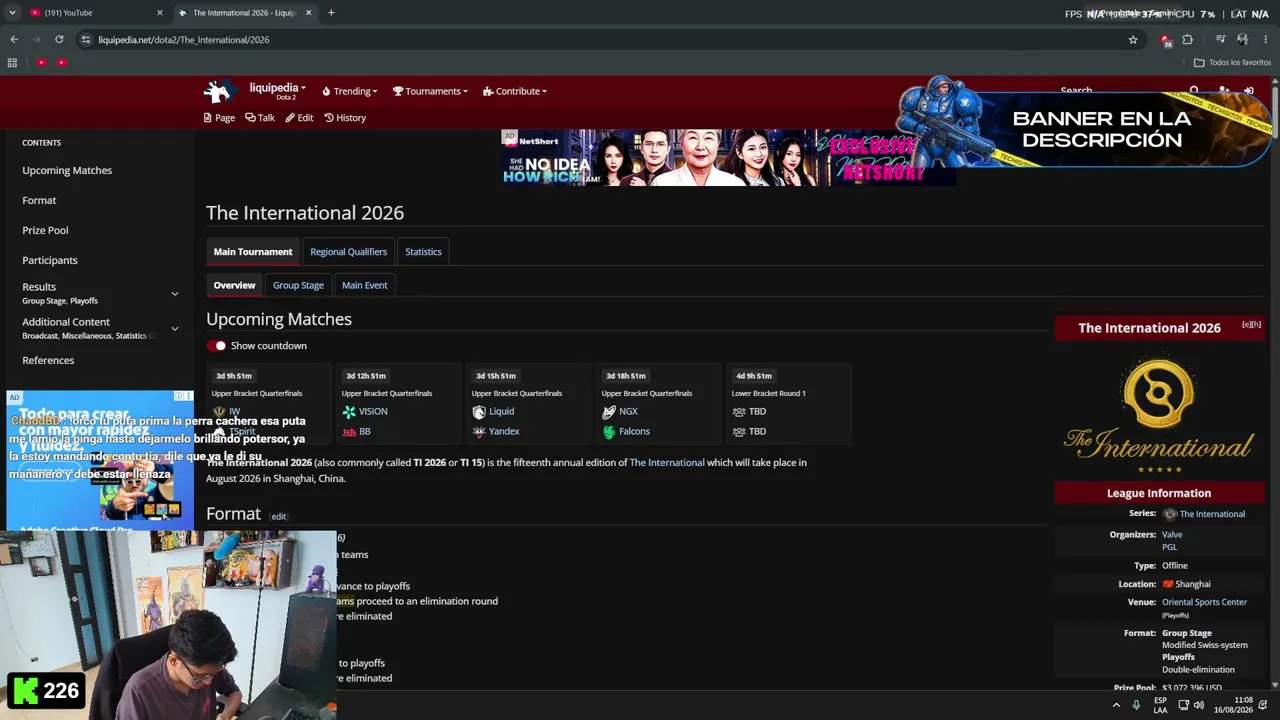1280x720 pixels.
Task: Open the PGL organizer link
Action: point(1169,547)
